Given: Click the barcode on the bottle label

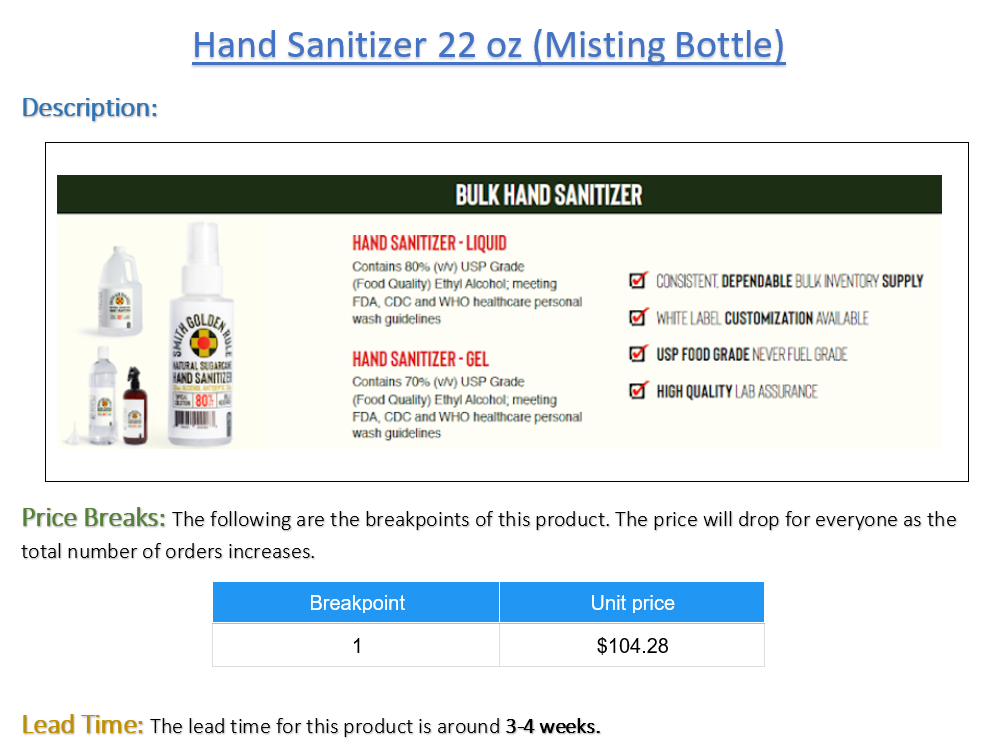Looking at the screenshot, I should coord(195,419).
